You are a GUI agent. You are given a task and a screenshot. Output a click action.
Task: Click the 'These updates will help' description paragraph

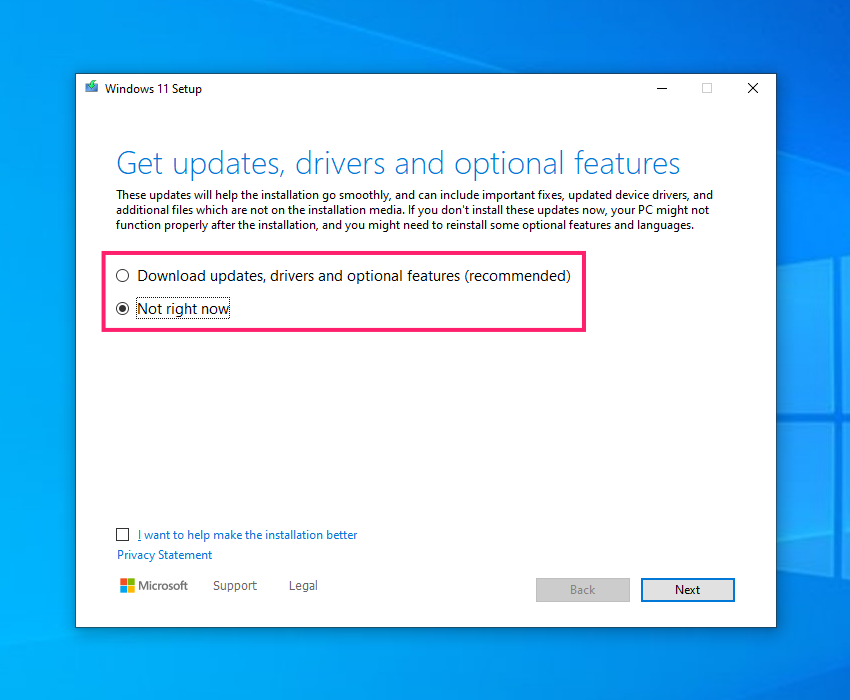[x=414, y=210]
